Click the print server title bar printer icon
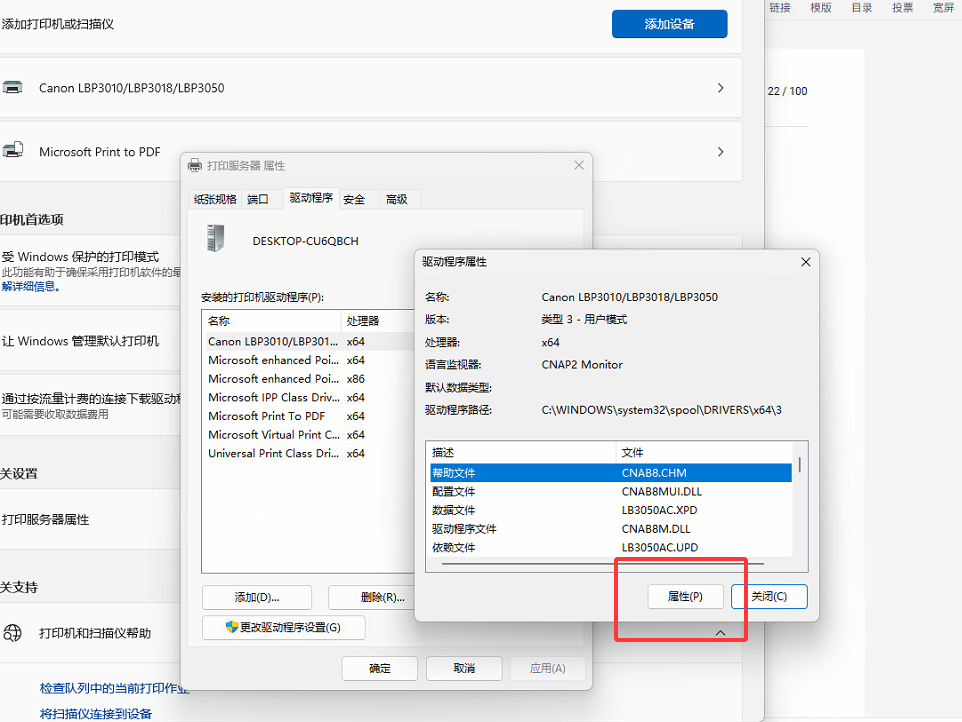Viewport: 962px width, 722px height. (x=195, y=165)
